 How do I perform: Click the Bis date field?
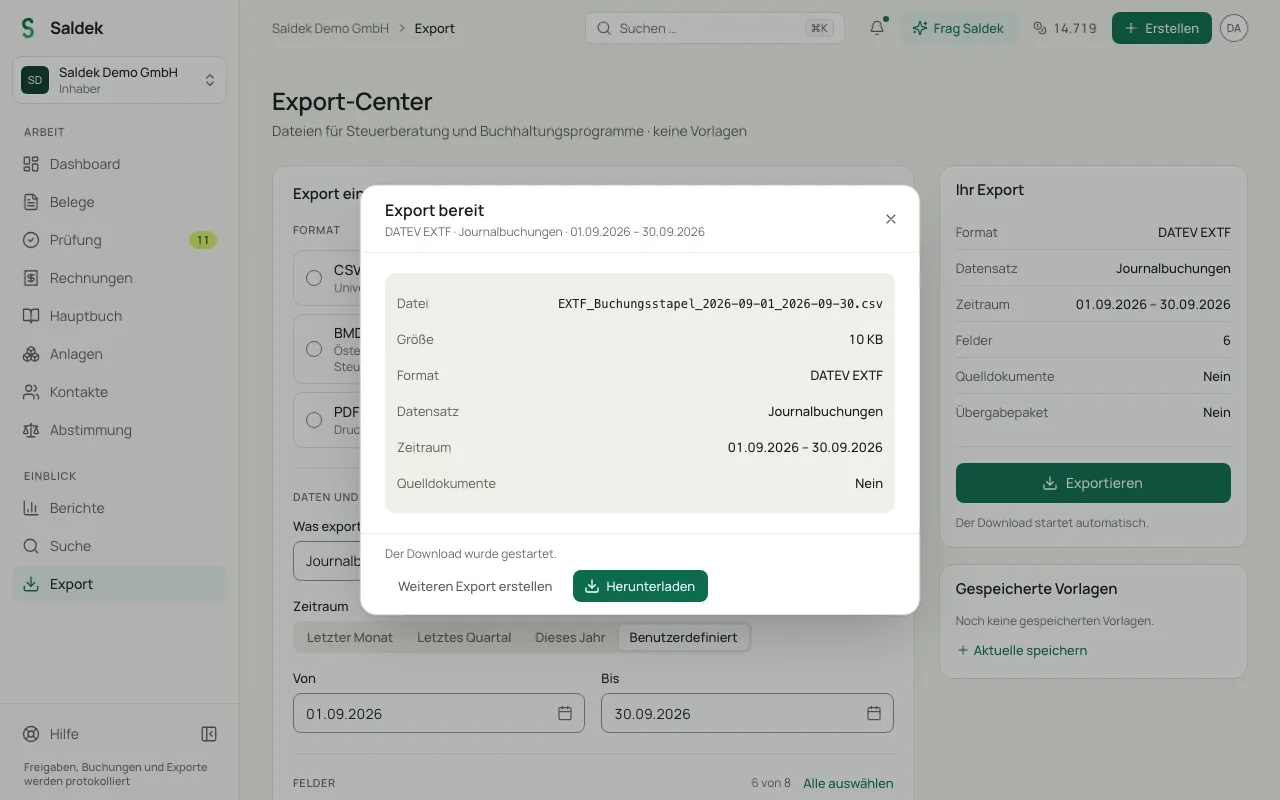click(x=747, y=713)
